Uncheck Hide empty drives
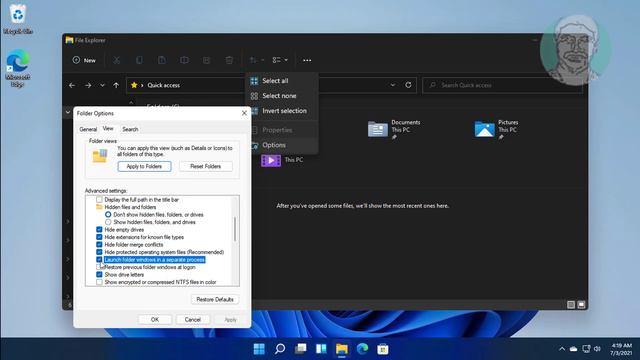640x360 pixels. click(99, 230)
